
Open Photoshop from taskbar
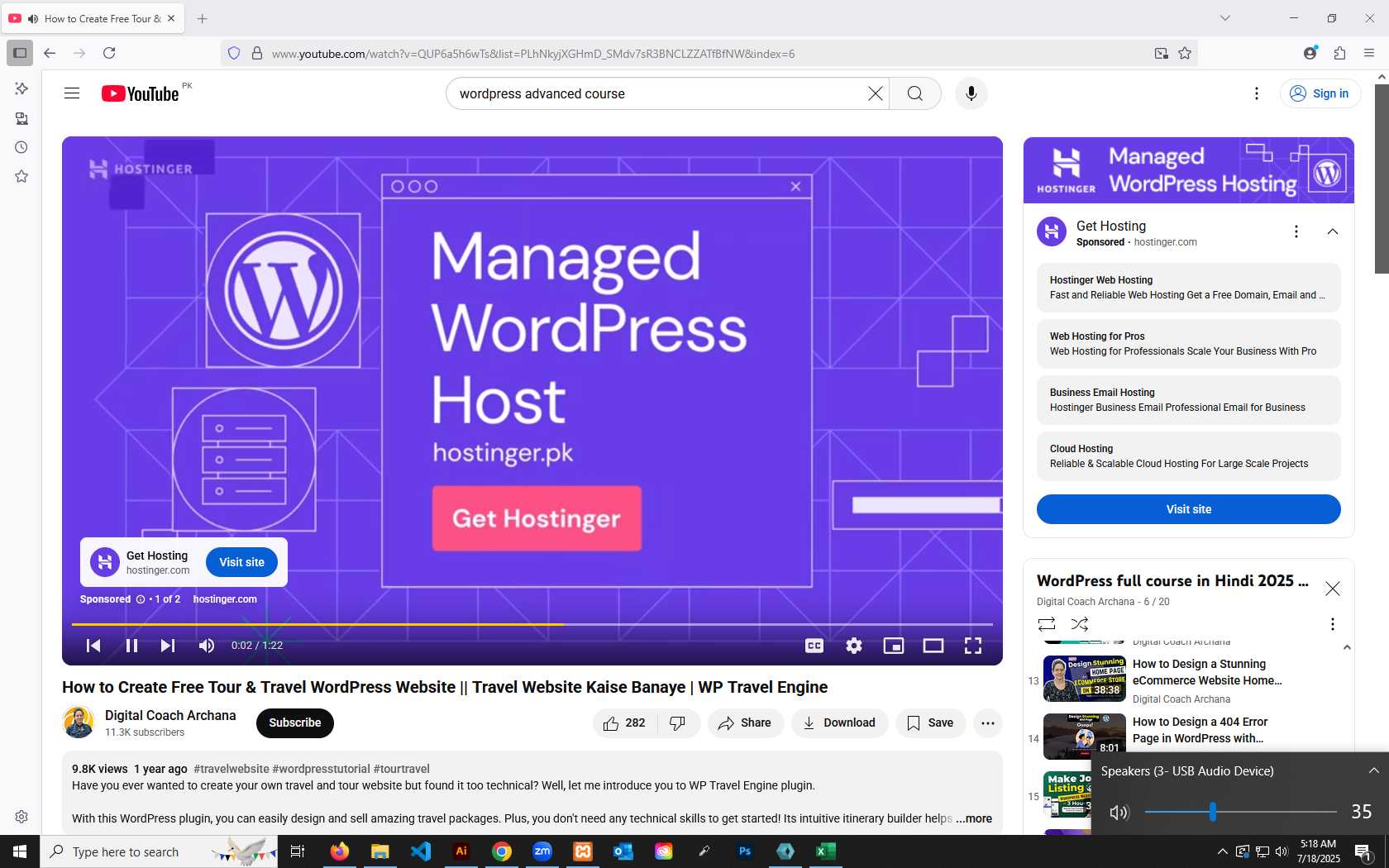click(745, 851)
